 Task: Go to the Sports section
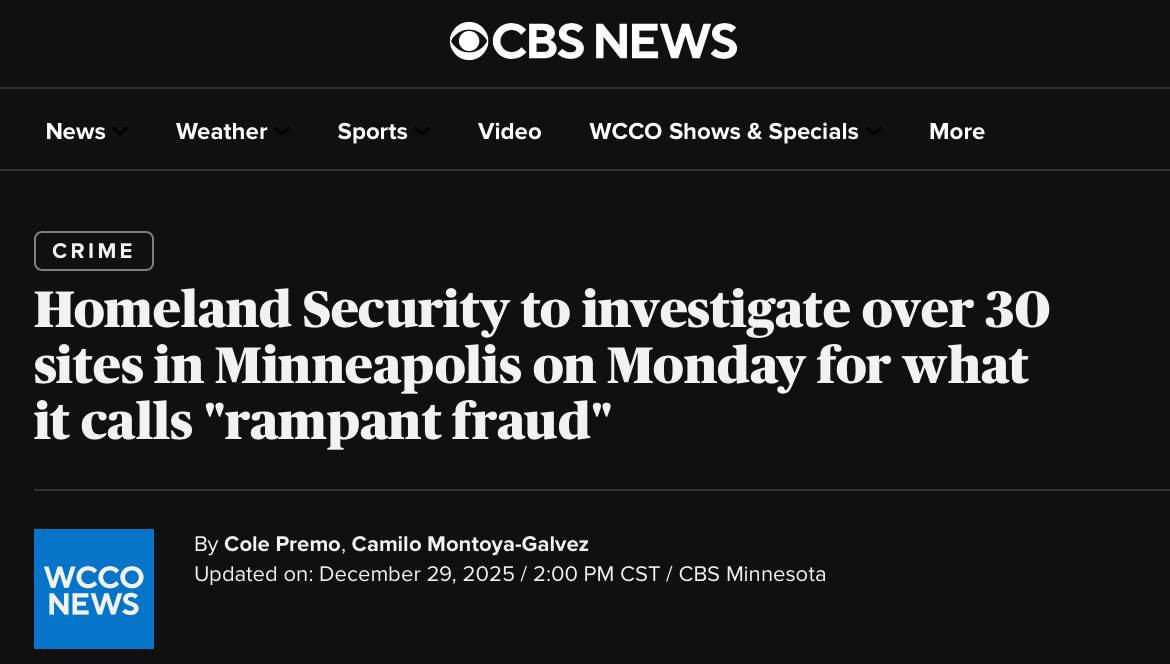point(372,131)
